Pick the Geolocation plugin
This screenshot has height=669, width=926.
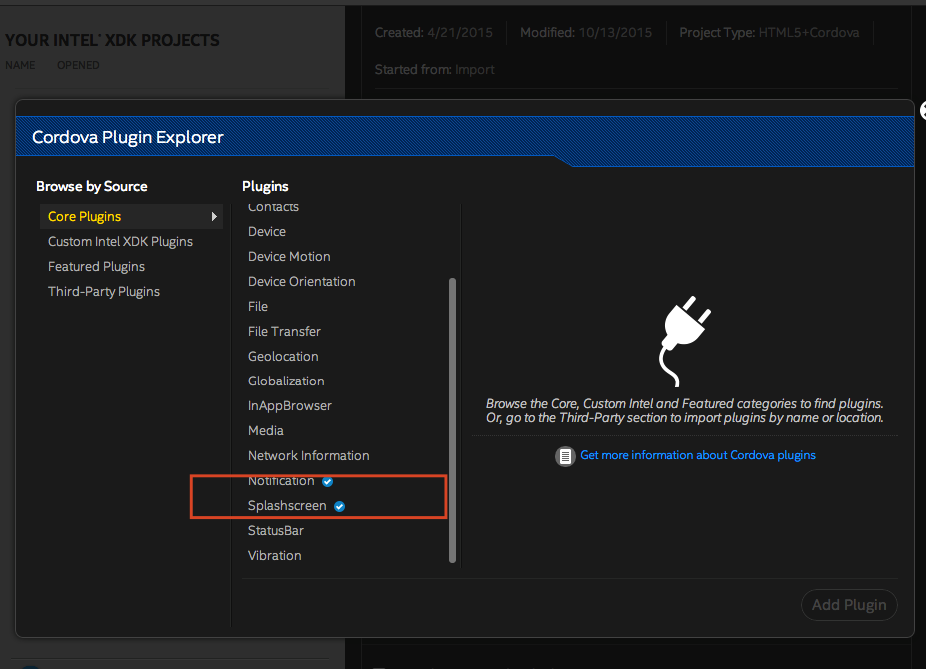(x=283, y=357)
